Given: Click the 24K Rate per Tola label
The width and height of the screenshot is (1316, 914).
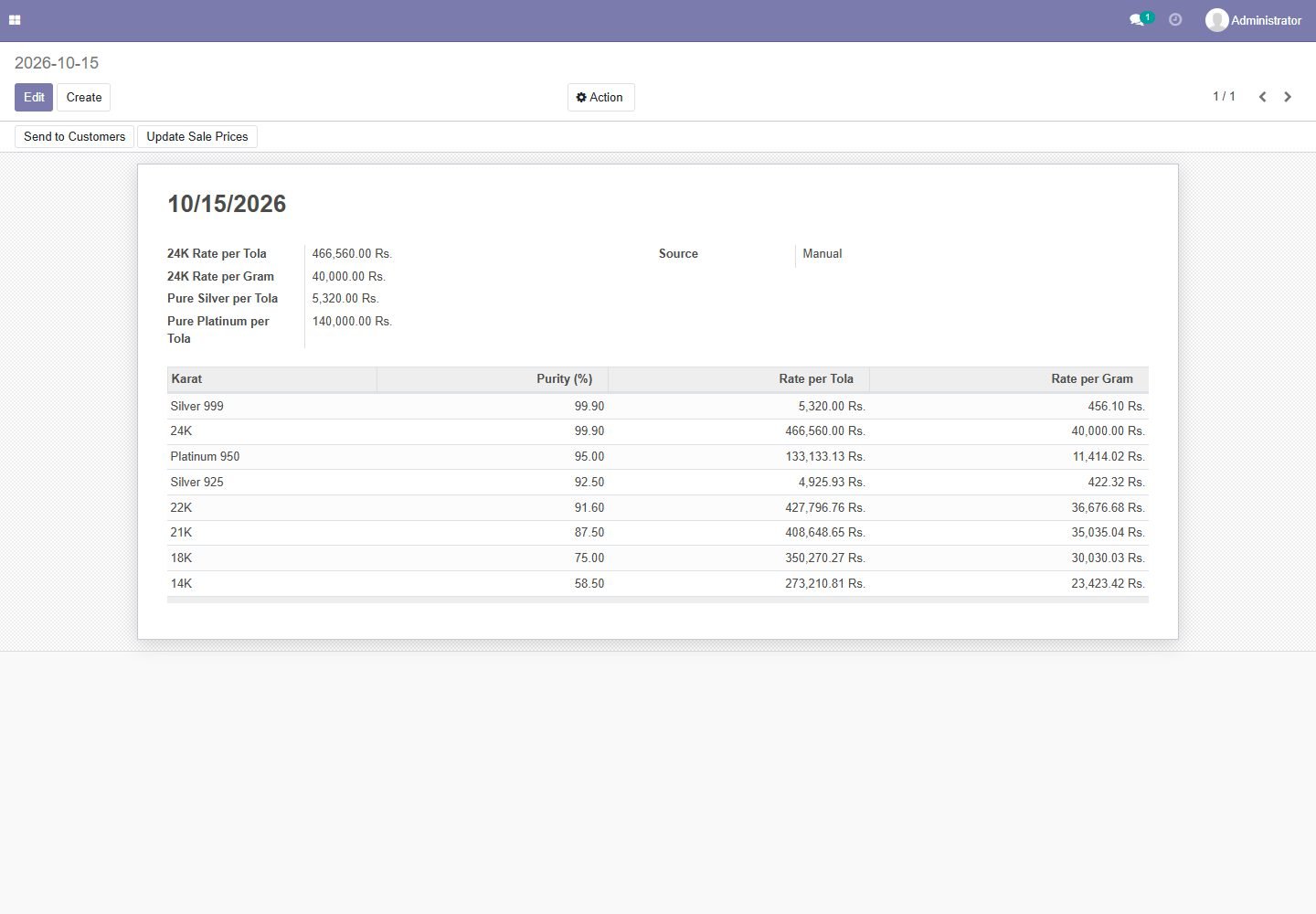Looking at the screenshot, I should [217, 254].
